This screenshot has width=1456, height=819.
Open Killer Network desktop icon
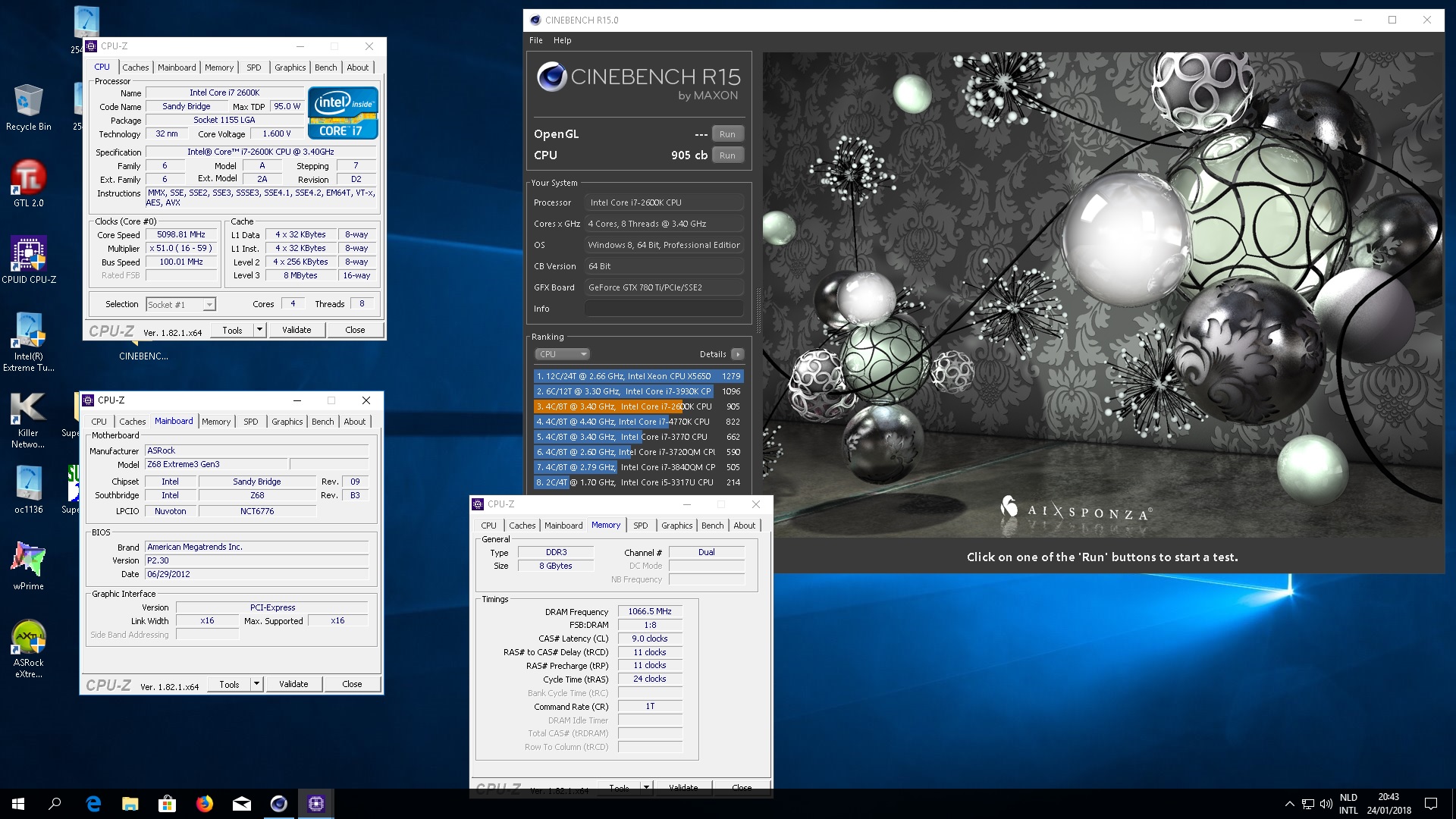point(28,421)
